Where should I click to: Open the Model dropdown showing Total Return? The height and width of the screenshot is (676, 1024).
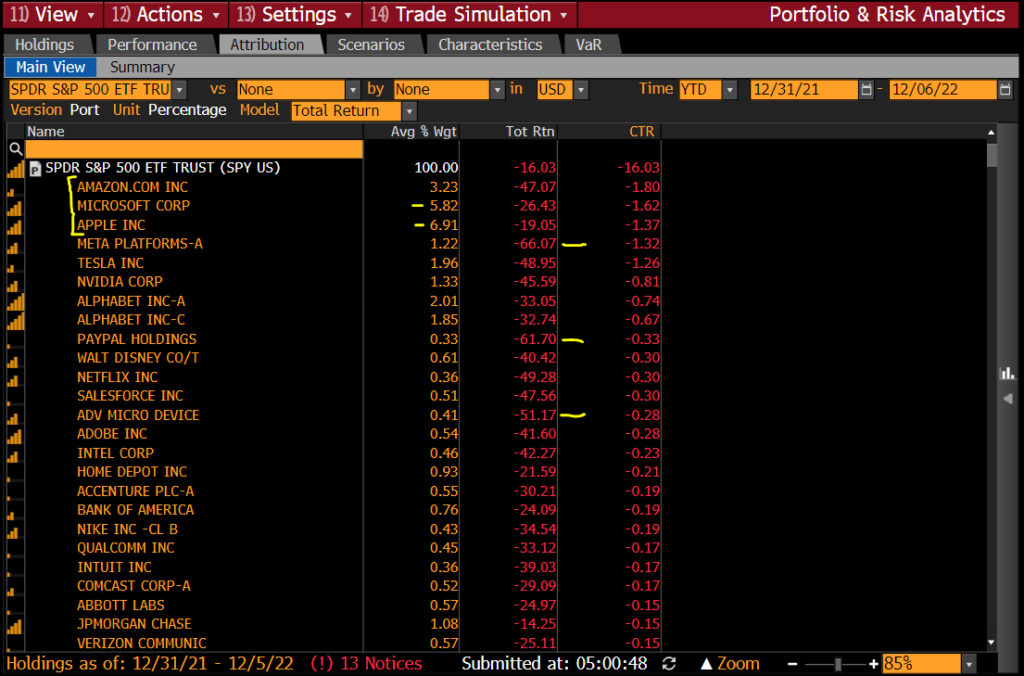pos(409,111)
